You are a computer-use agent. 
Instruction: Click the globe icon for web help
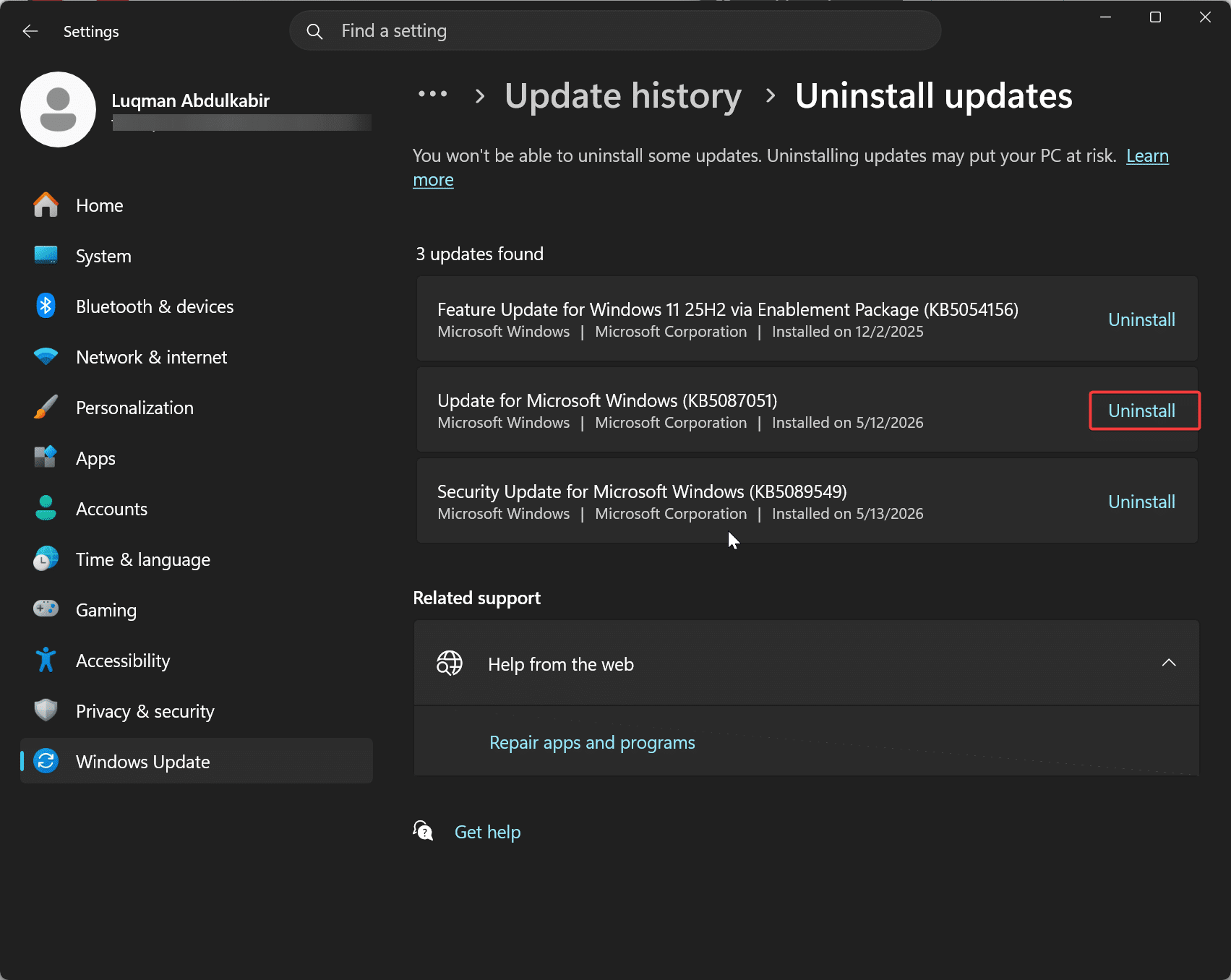tap(449, 663)
